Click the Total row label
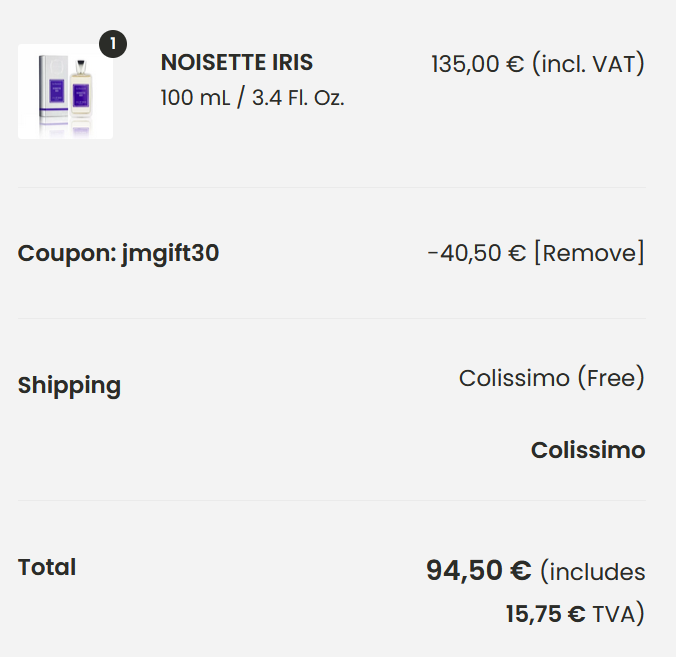 (47, 567)
